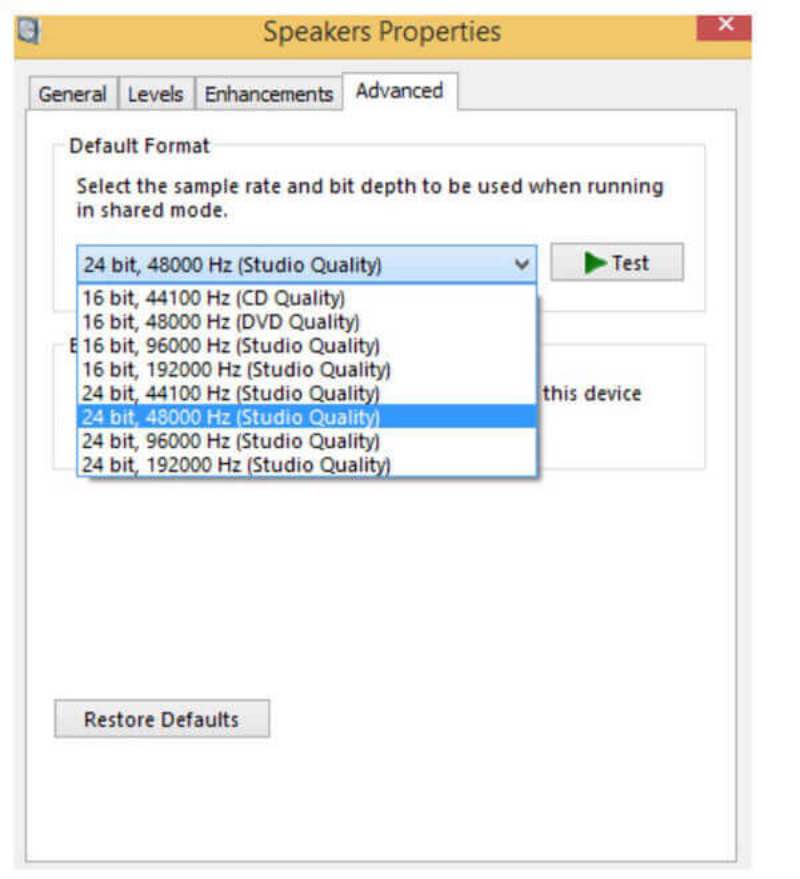Select 16 bit, 96000 Hz option
Screen dimensions: 800x879
click(230, 345)
